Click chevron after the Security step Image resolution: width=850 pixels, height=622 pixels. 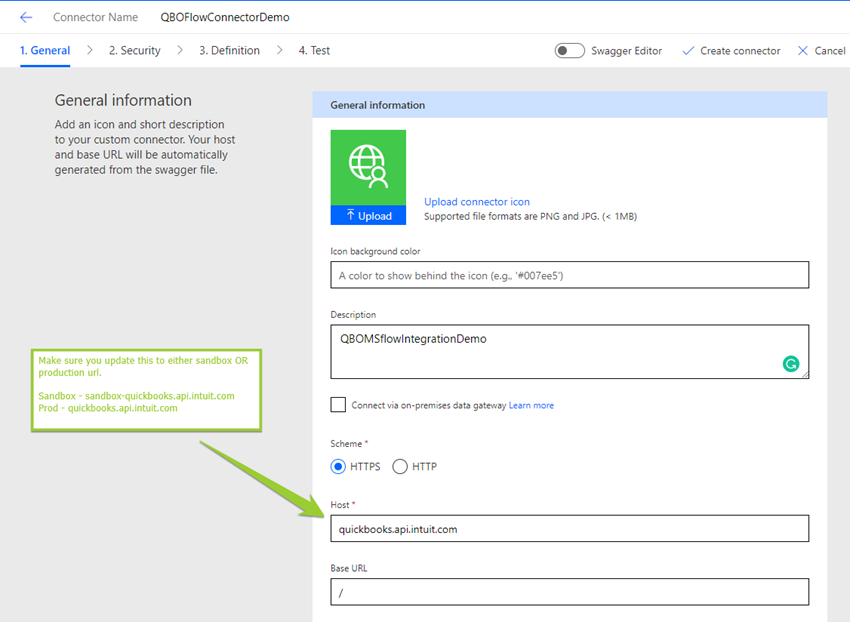click(x=180, y=50)
